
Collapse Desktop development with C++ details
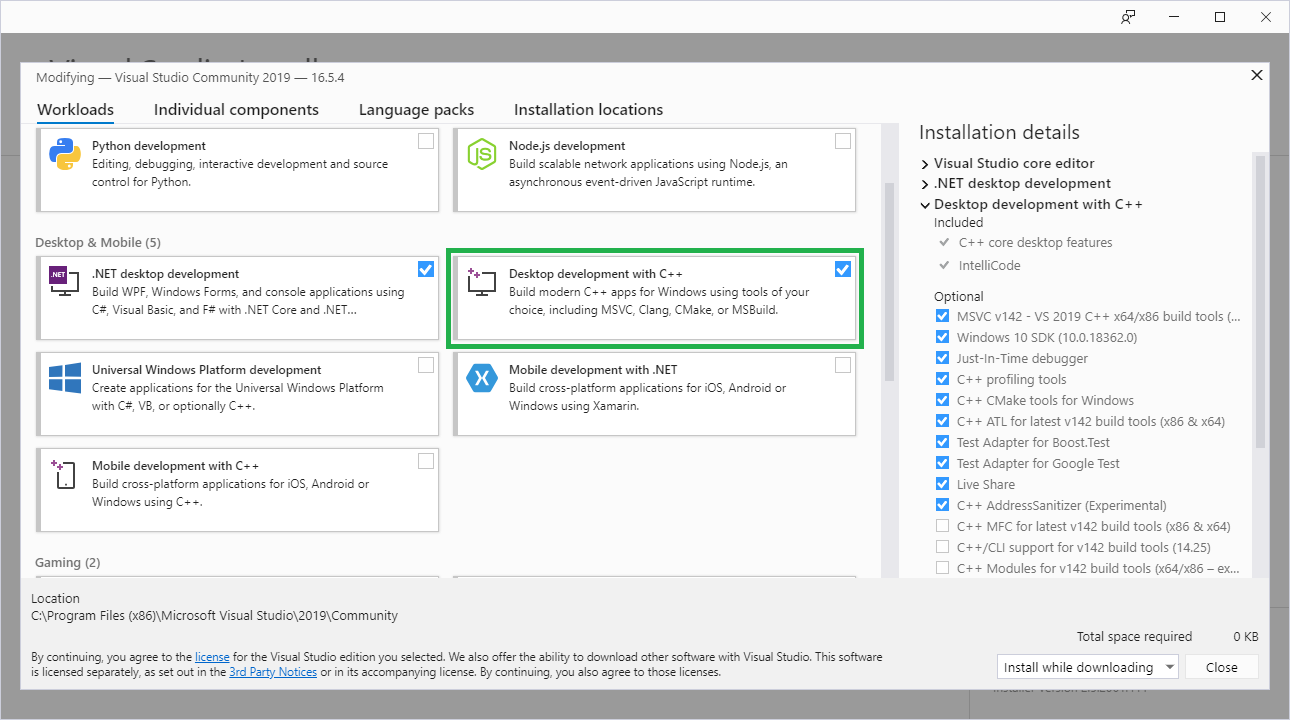coord(924,205)
